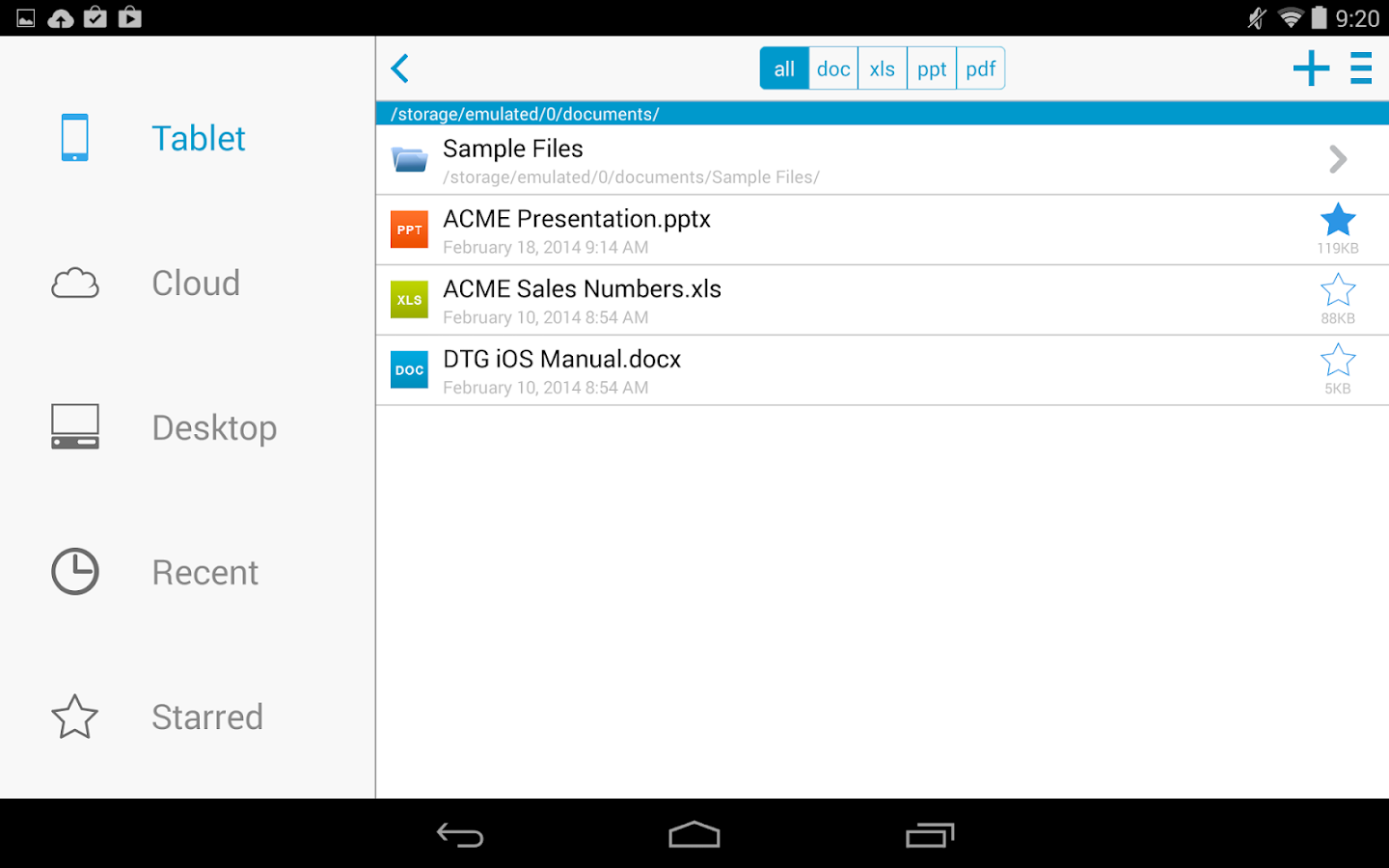
Task: Star the ACME Sales Numbers.xls file
Action: tap(1338, 289)
